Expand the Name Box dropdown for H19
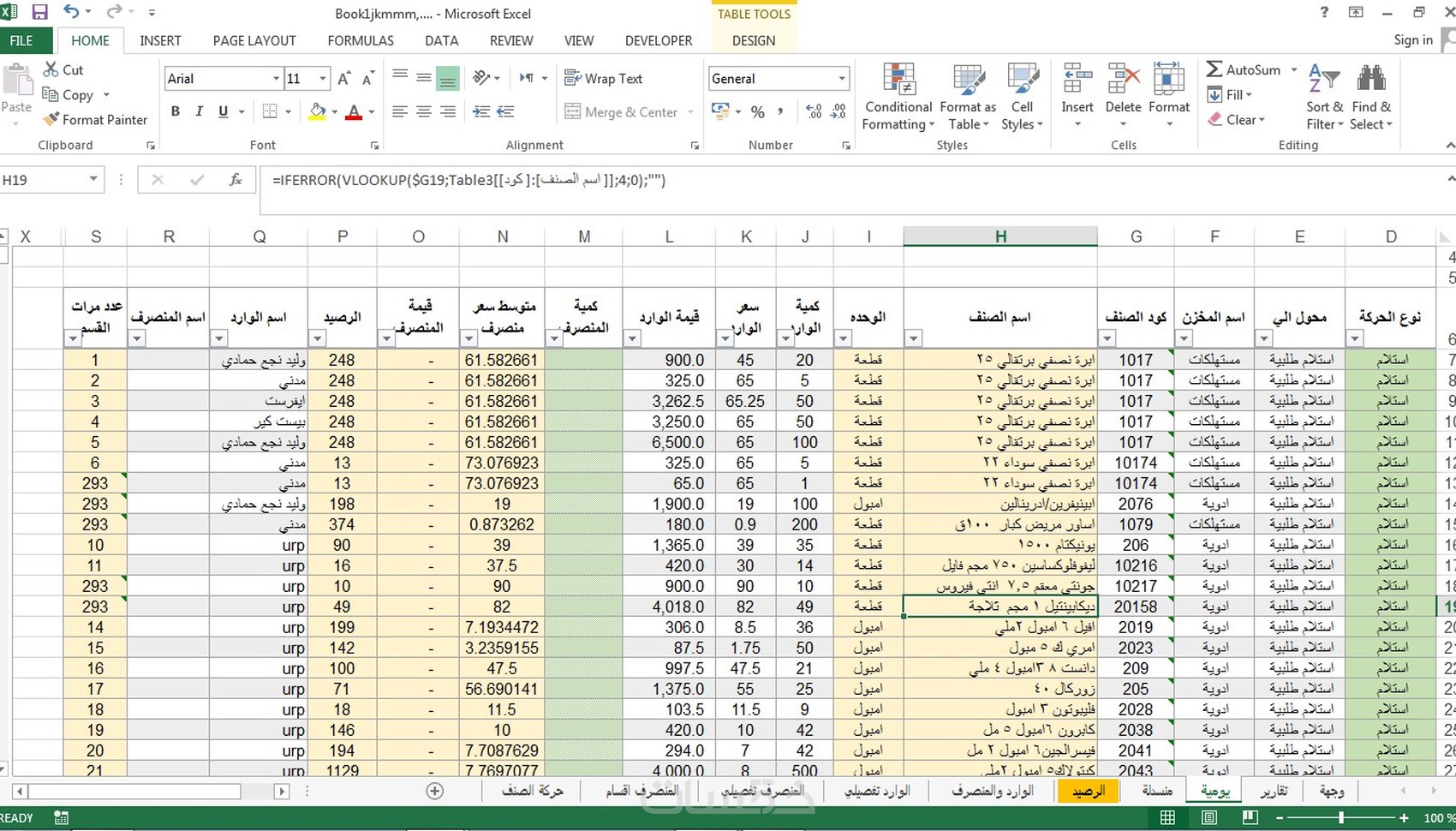The image size is (1456, 831). click(x=92, y=180)
